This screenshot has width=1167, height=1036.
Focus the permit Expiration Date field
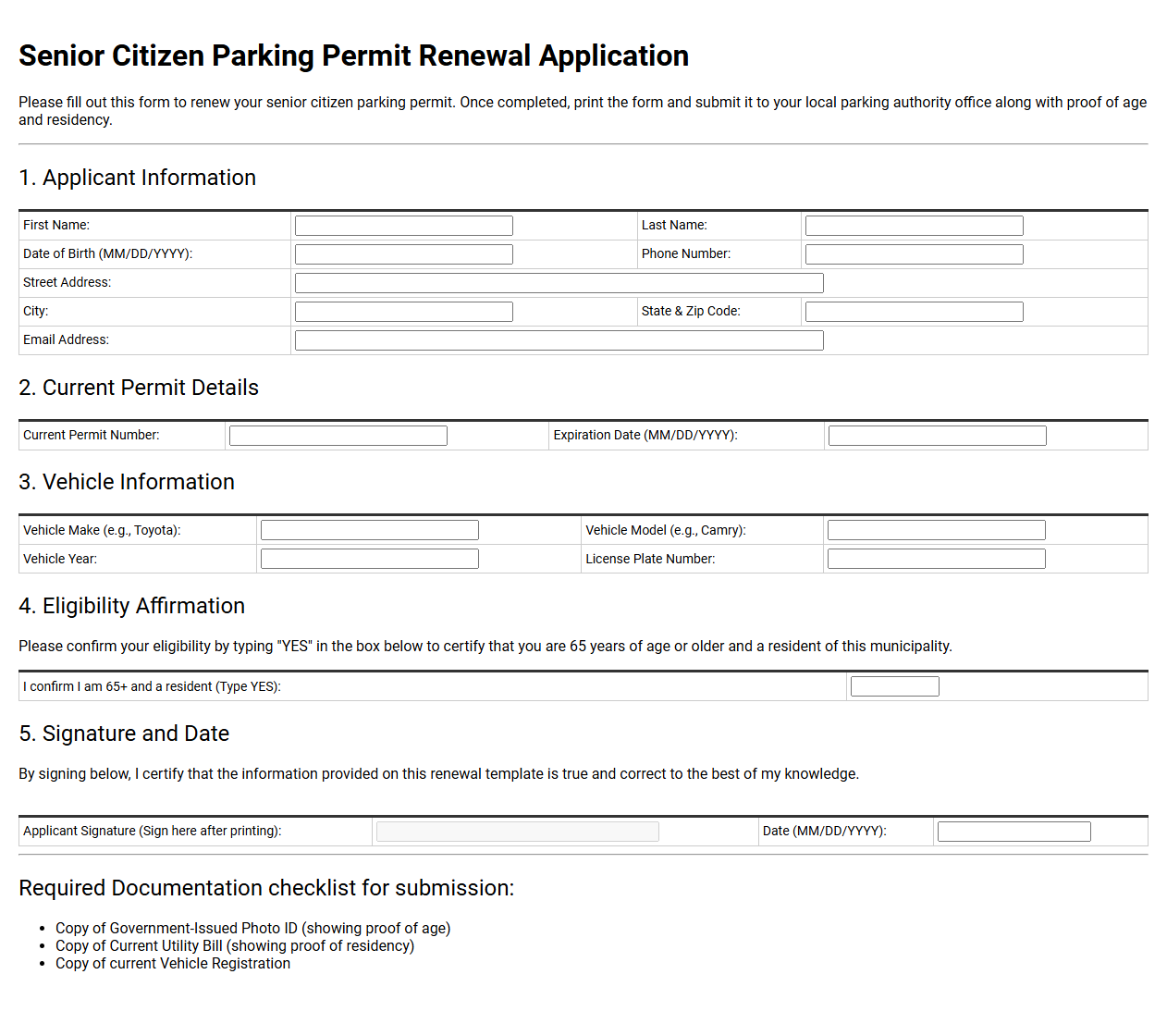tap(937, 436)
